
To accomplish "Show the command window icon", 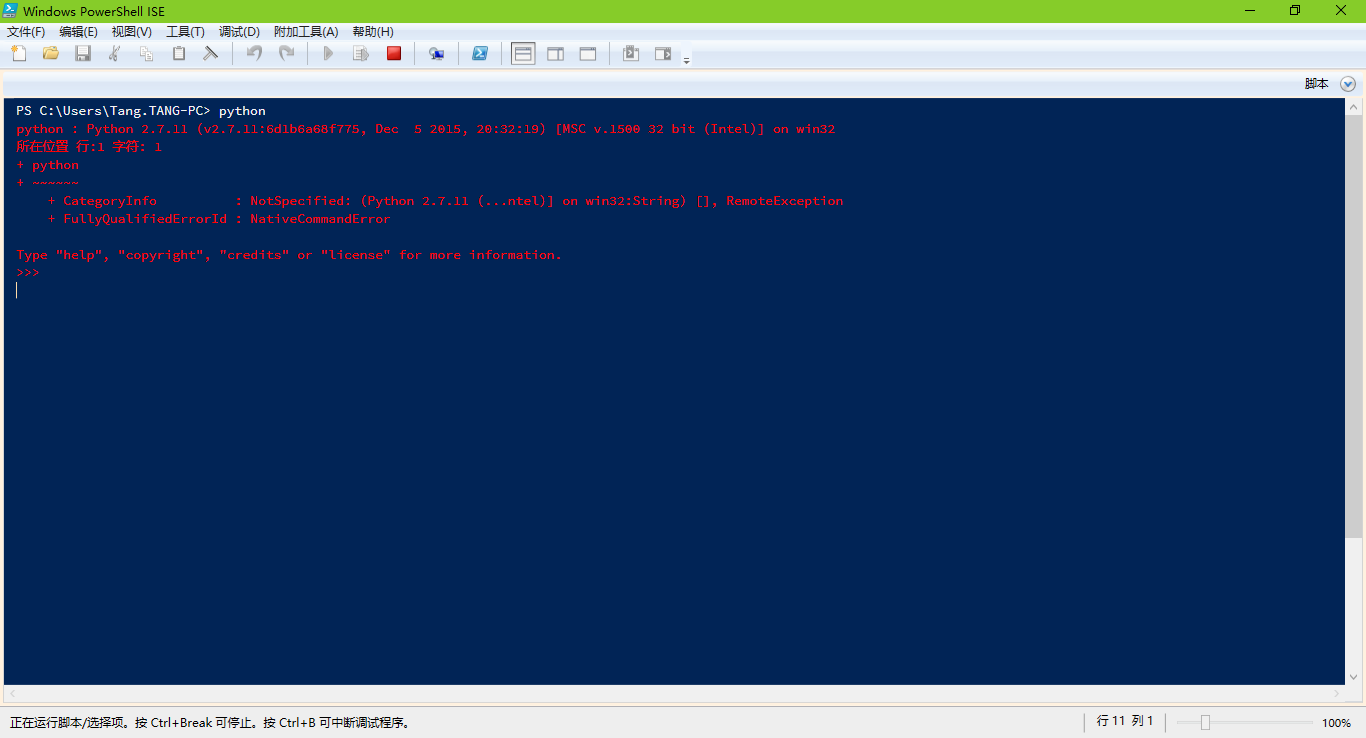I will pyautogui.click(x=631, y=53).
